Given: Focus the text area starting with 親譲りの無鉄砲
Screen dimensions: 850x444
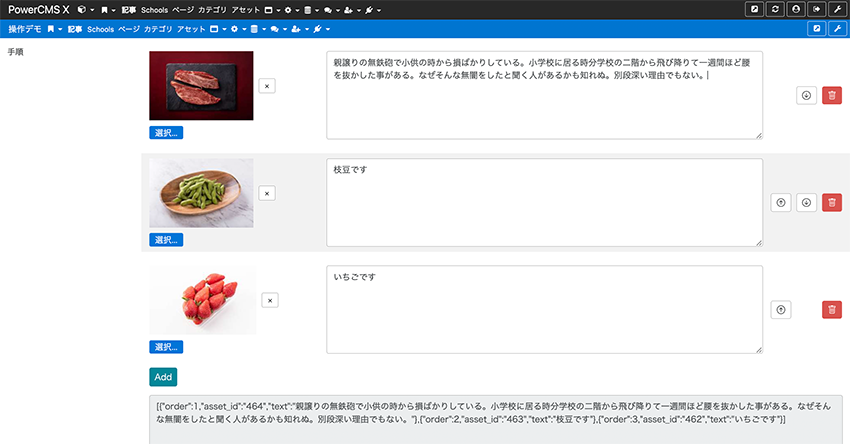Looking at the screenshot, I should click(x=544, y=95).
